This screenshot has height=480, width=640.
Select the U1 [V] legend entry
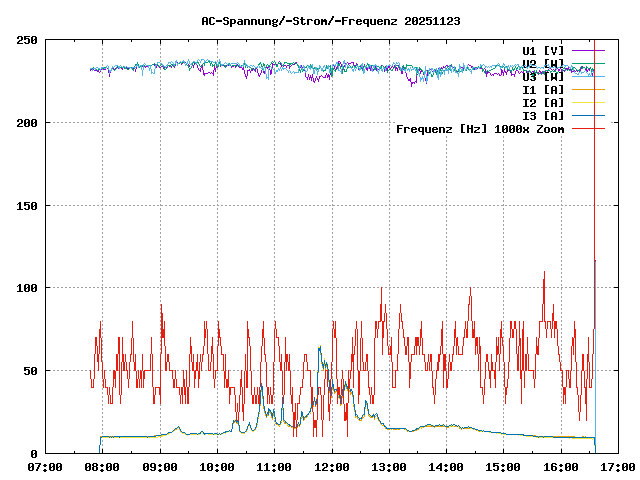point(543,50)
